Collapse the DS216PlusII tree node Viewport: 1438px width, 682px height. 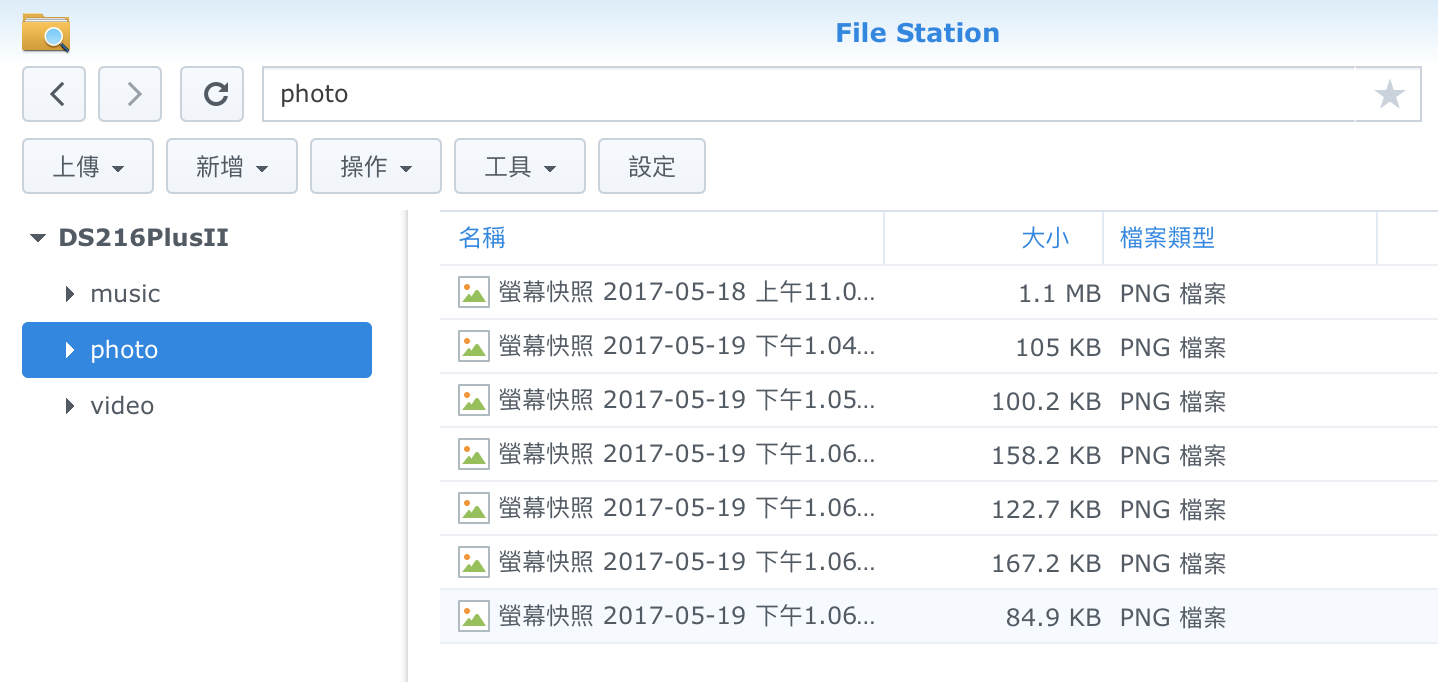38,238
